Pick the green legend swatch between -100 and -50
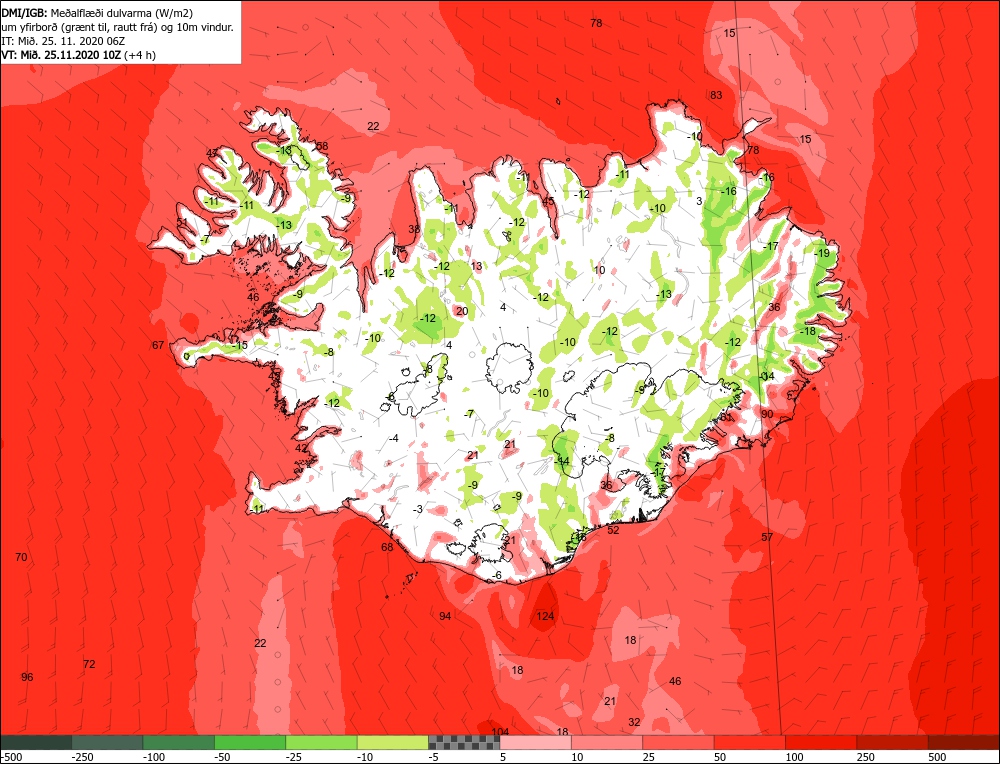 coord(179,742)
